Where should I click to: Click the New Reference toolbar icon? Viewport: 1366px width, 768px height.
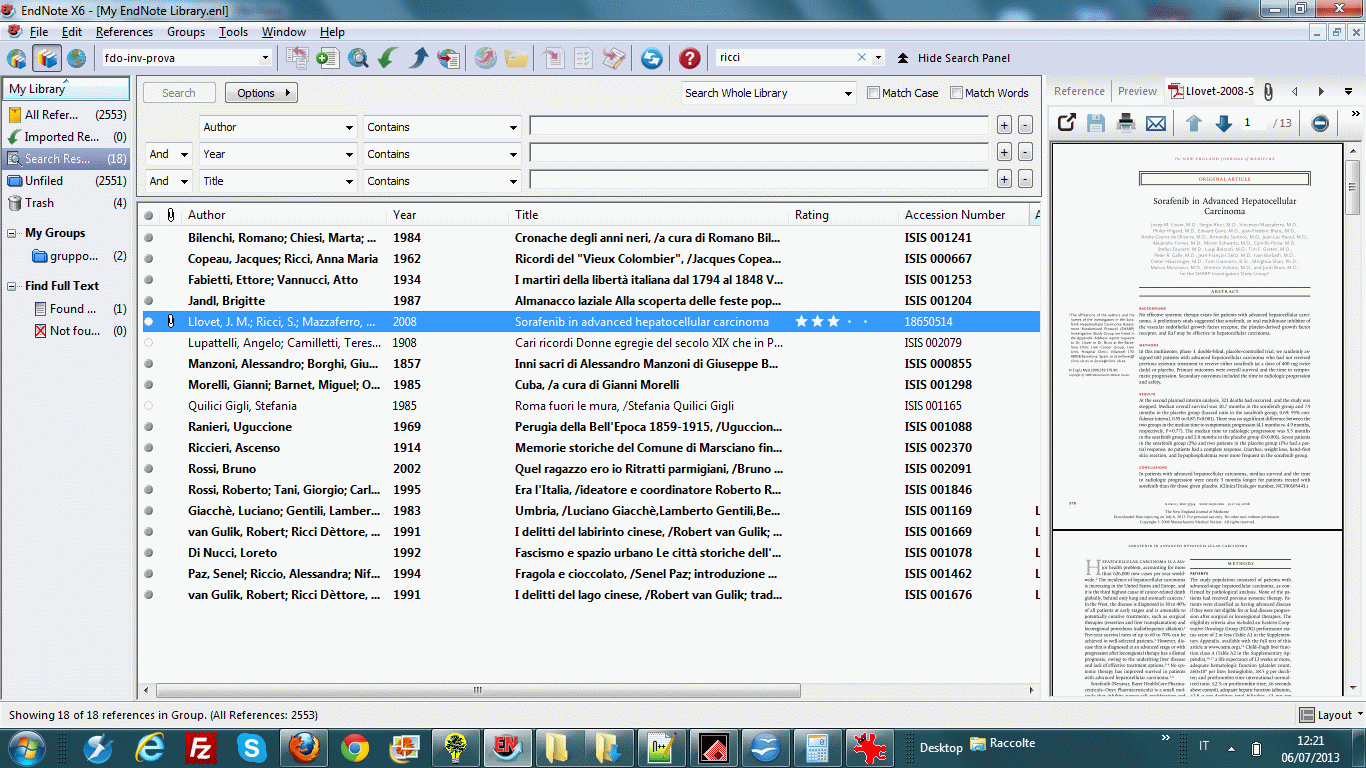(327, 58)
